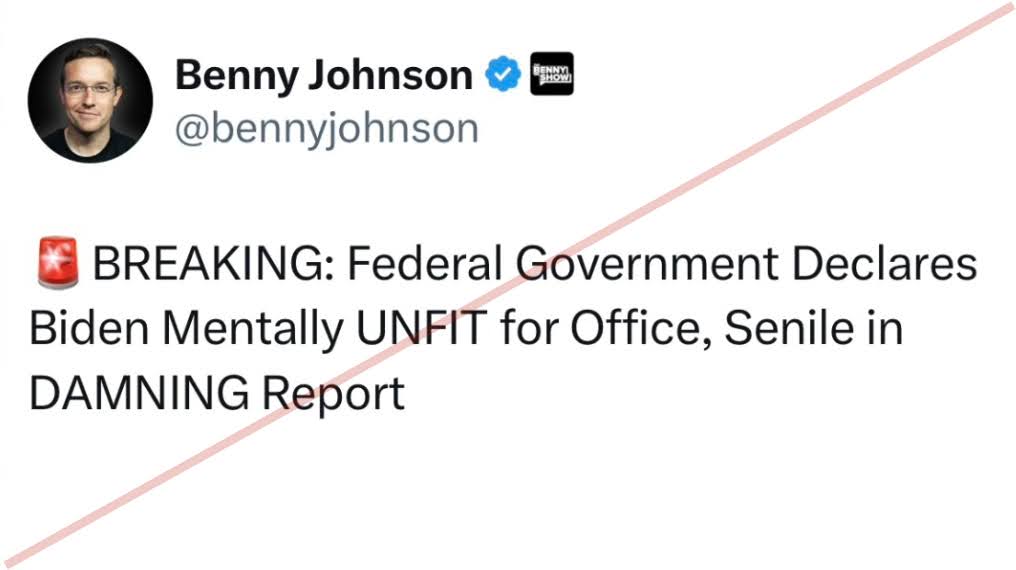
Task: Click the red siren emoji
Action: click(54, 265)
